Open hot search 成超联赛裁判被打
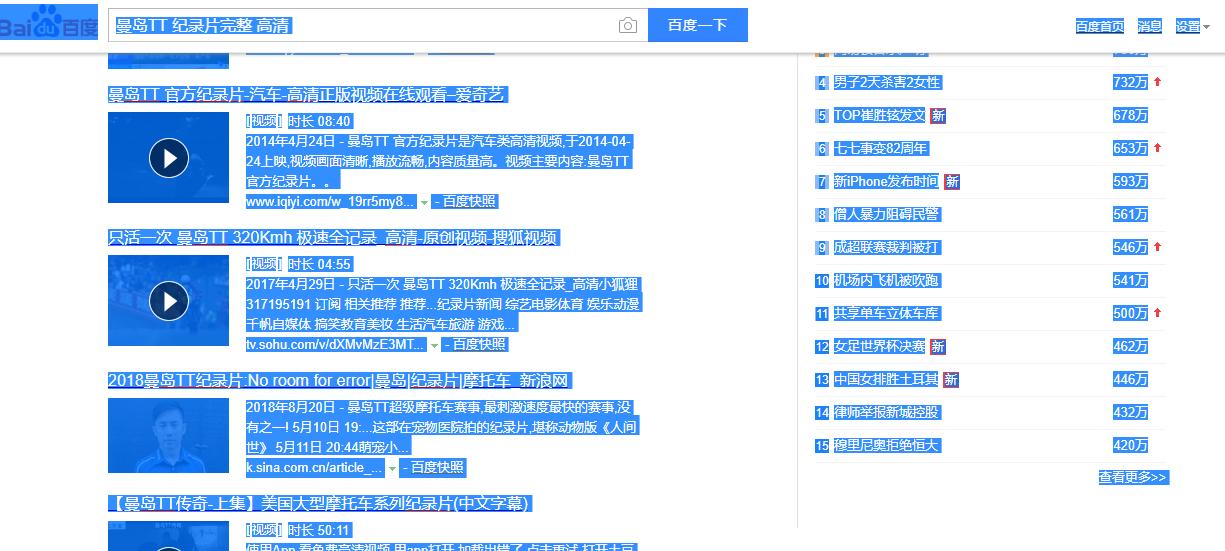Image resolution: width=1225 pixels, height=551 pixels. pyautogui.click(x=887, y=247)
